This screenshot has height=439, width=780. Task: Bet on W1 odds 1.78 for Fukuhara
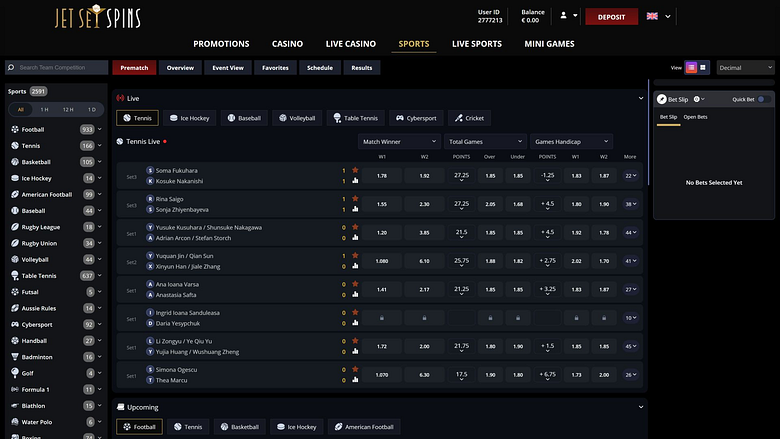382,176
